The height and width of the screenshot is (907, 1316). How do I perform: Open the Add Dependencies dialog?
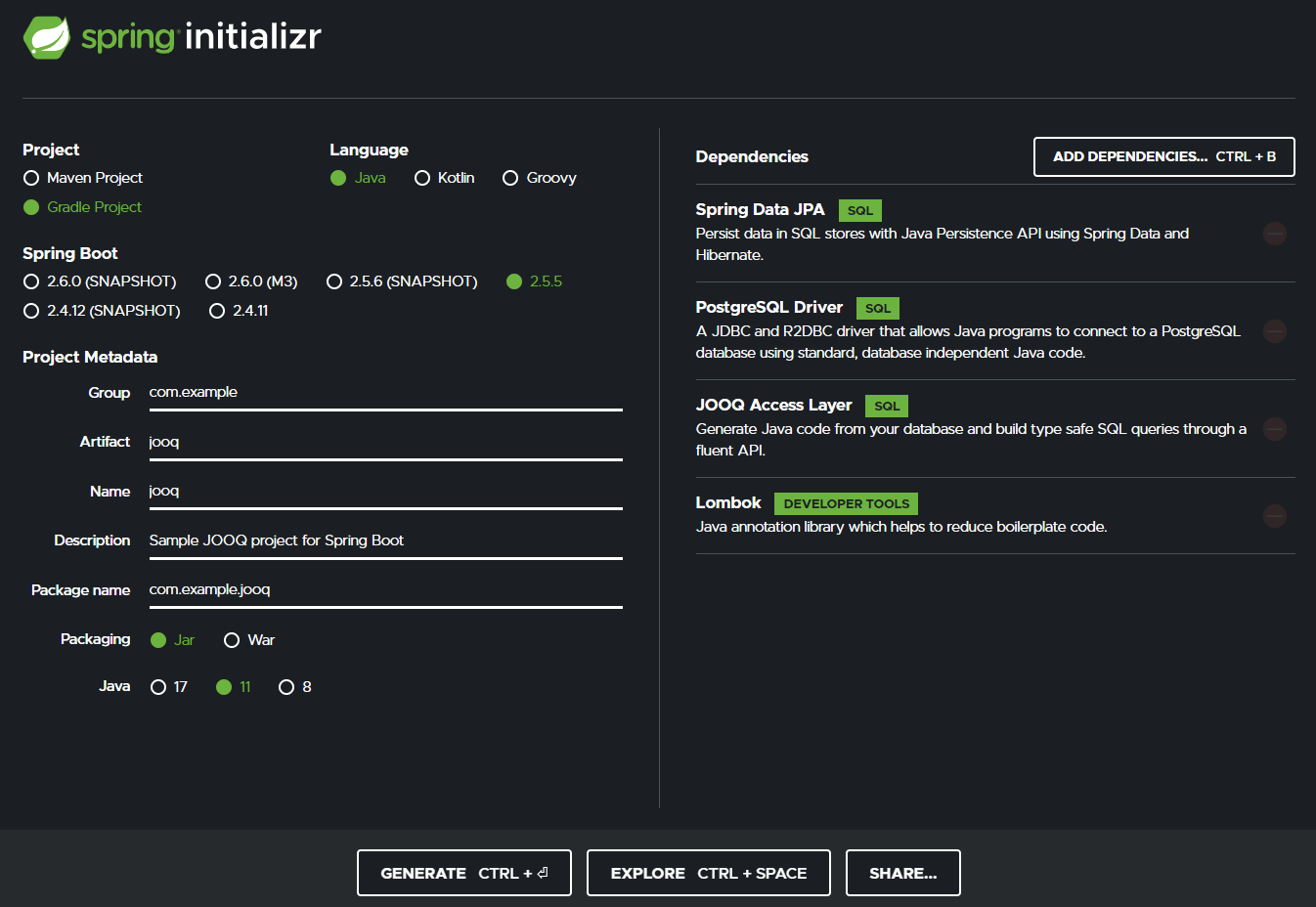tap(1164, 156)
